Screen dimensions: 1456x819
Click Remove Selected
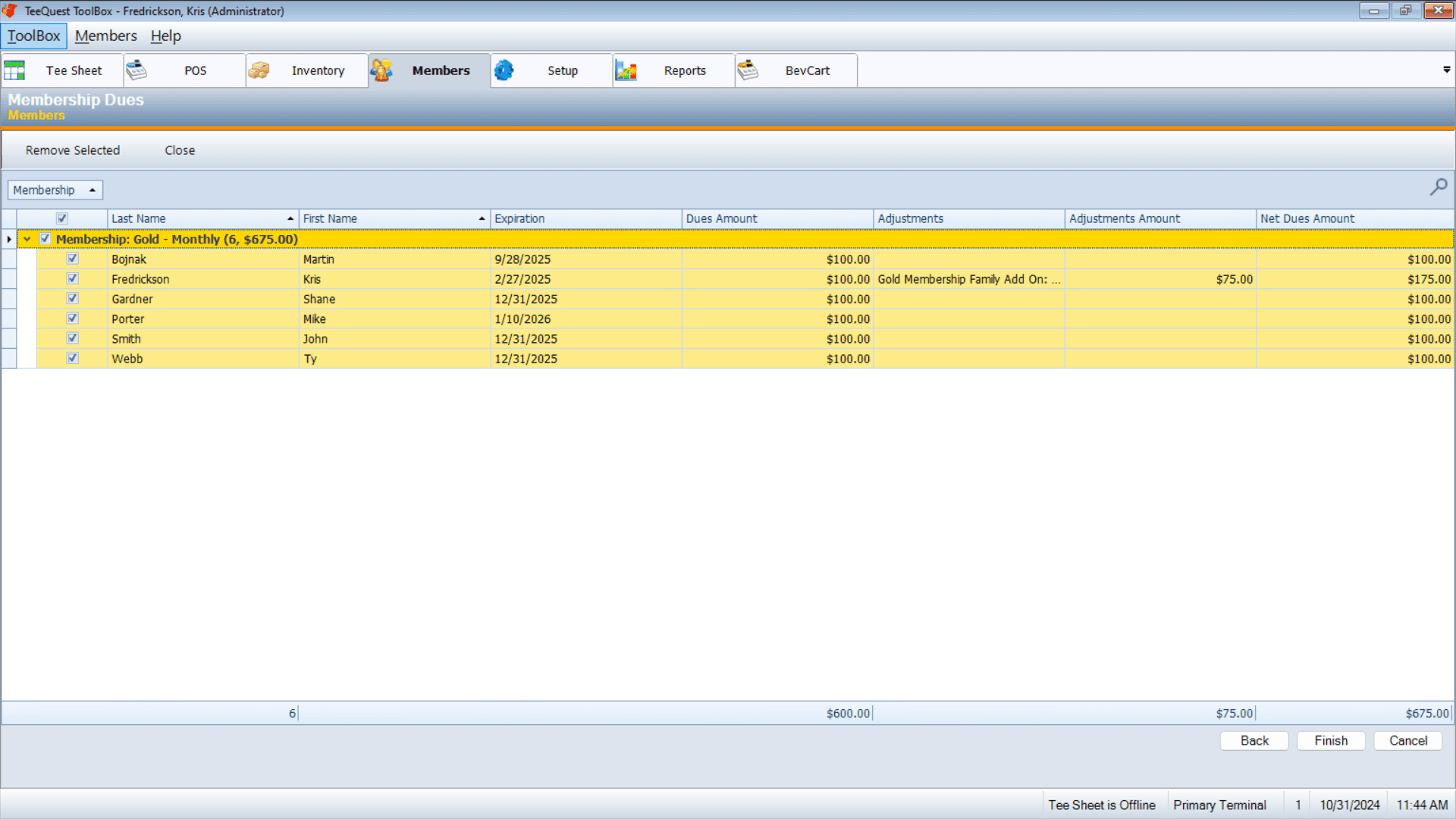click(x=73, y=150)
